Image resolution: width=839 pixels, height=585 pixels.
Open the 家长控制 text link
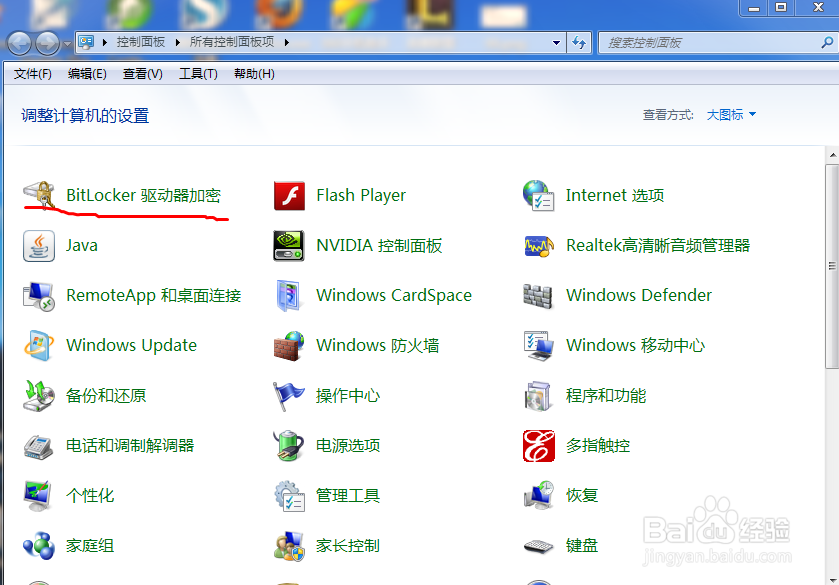pos(348,546)
